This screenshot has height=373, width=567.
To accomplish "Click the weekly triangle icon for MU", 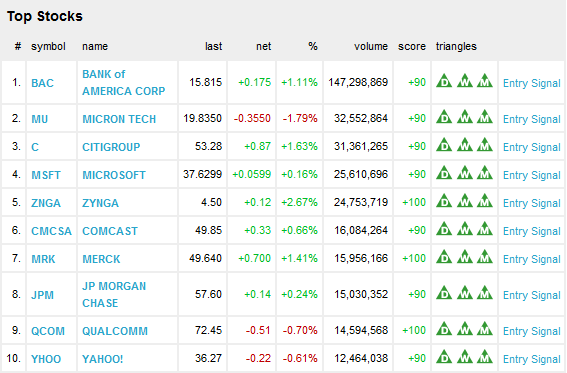I will point(465,117).
